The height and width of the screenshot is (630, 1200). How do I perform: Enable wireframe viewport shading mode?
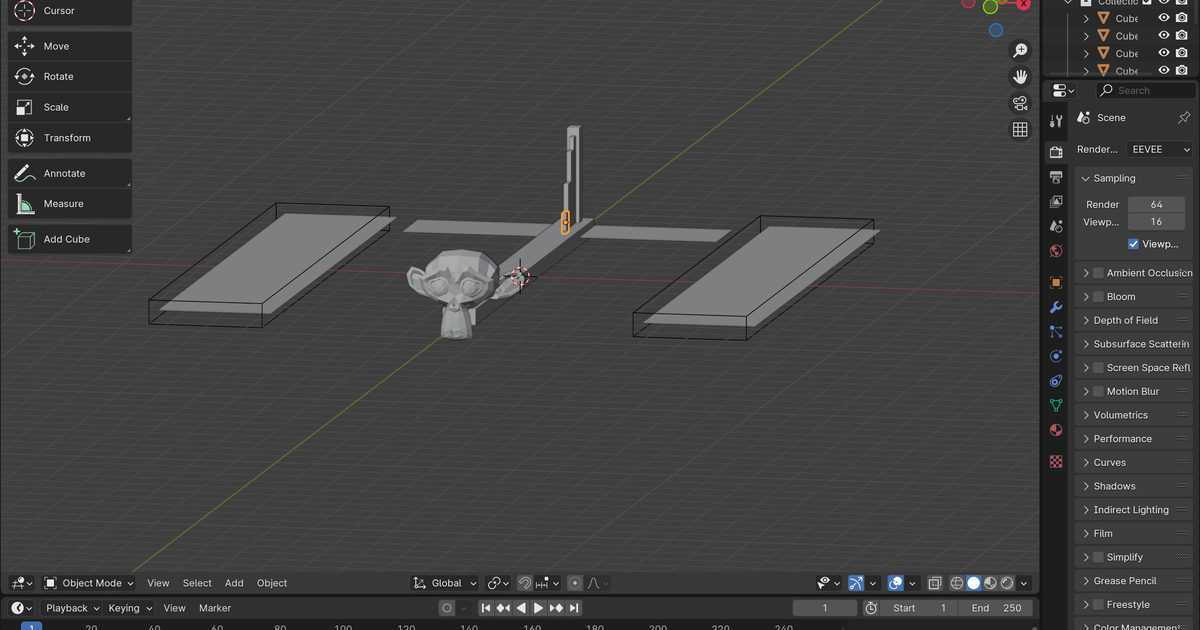click(957, 583)
